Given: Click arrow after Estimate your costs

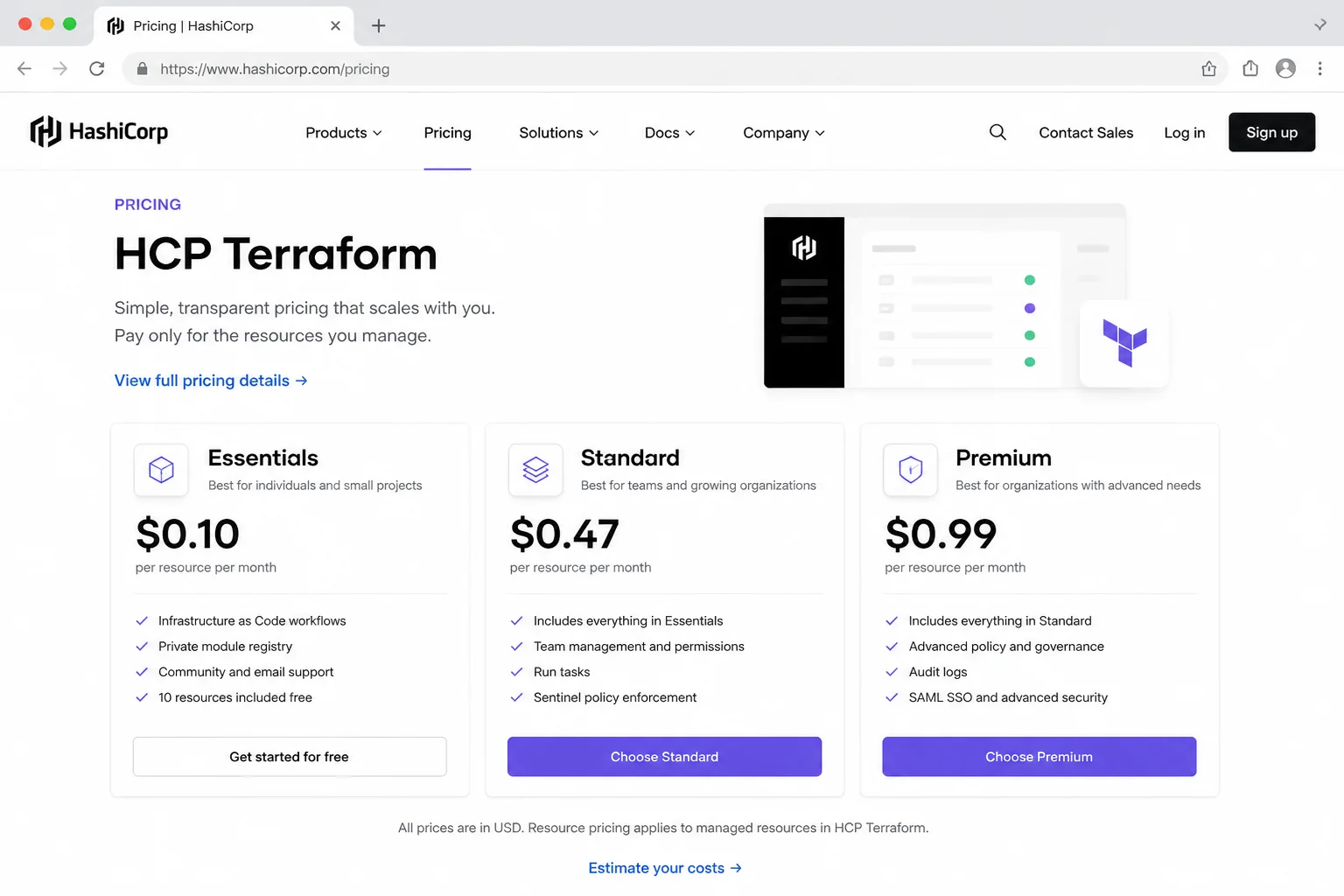Looking at the screenshot, I should [x=736, y=868].
